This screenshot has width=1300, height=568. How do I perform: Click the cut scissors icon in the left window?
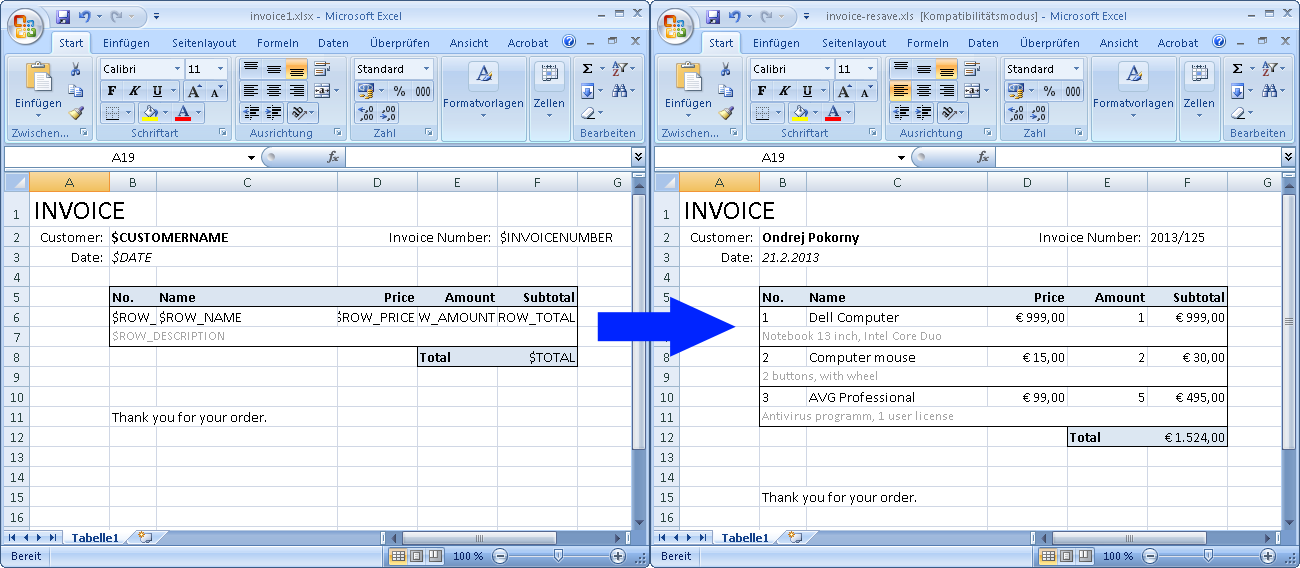point(75,69)
